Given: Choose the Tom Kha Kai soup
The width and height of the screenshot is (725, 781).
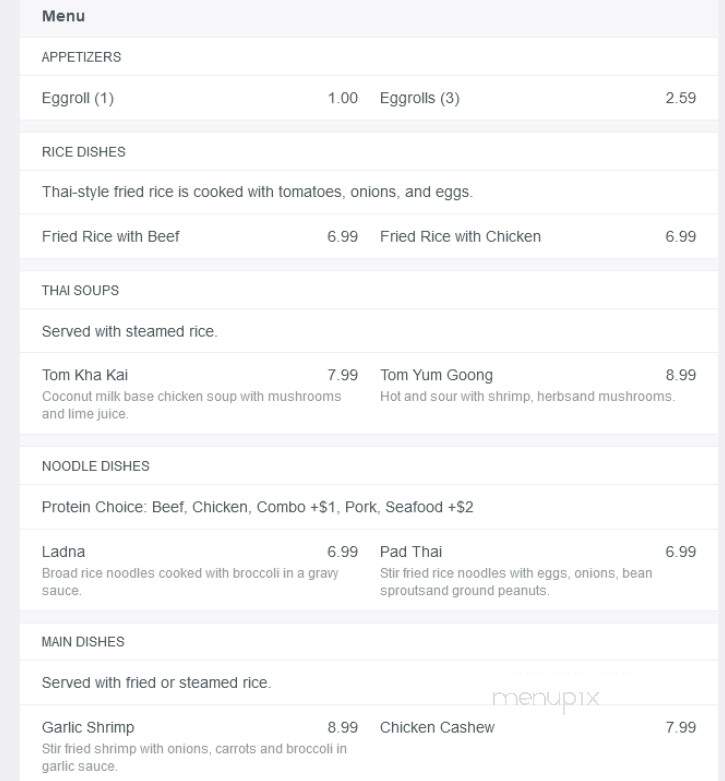Looking at the screenshot, I should (85, 375).
